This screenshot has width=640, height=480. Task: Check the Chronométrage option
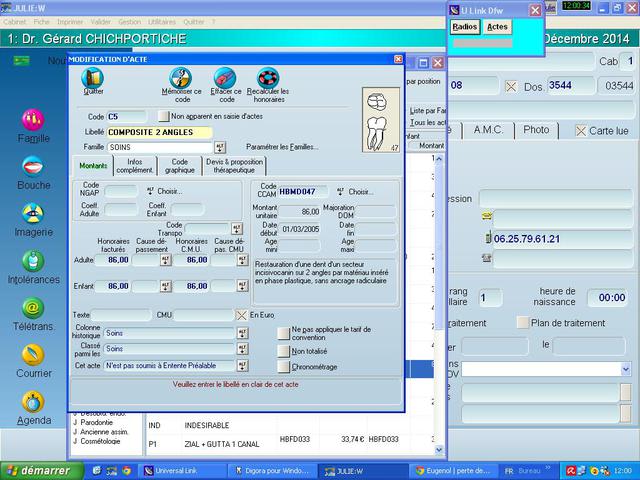pos(283,367)
